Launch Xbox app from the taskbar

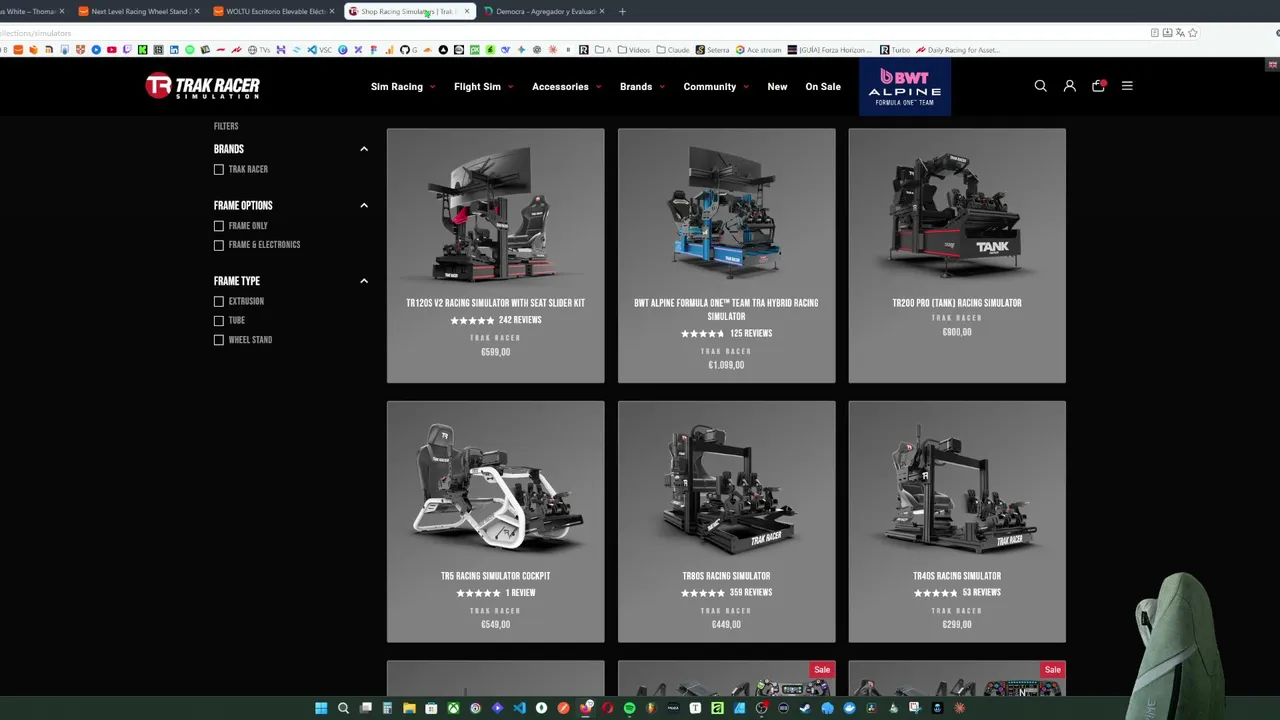click(x=453, y=708)
